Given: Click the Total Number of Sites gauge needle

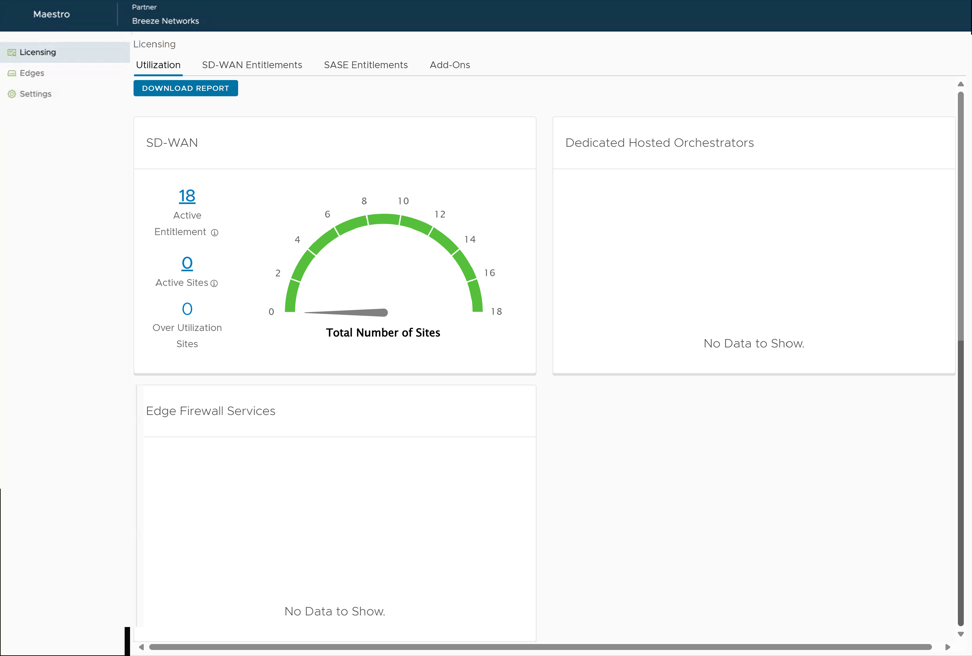Looking at the screenshot, I should pyautogui.click(x=345, y=311).
